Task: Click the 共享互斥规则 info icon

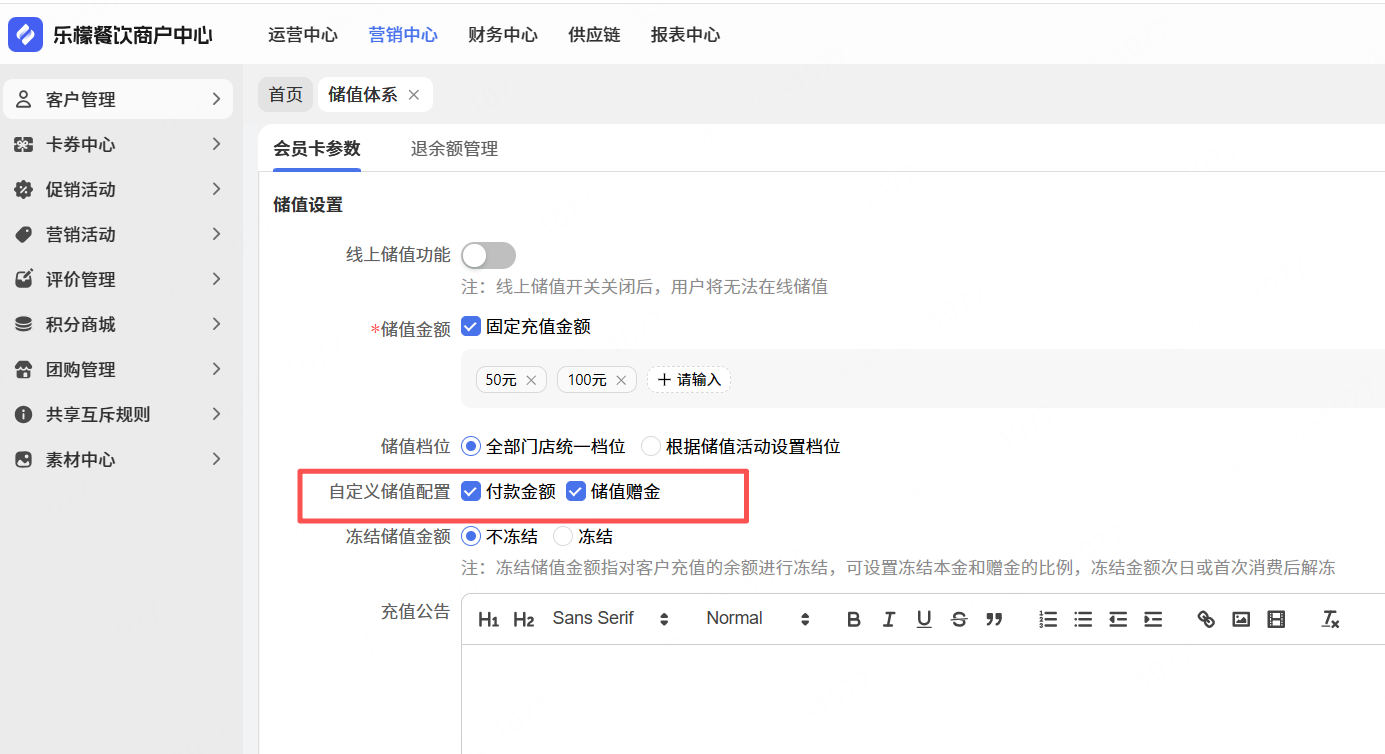Action: pyautogui.click(x=23, y=414)
